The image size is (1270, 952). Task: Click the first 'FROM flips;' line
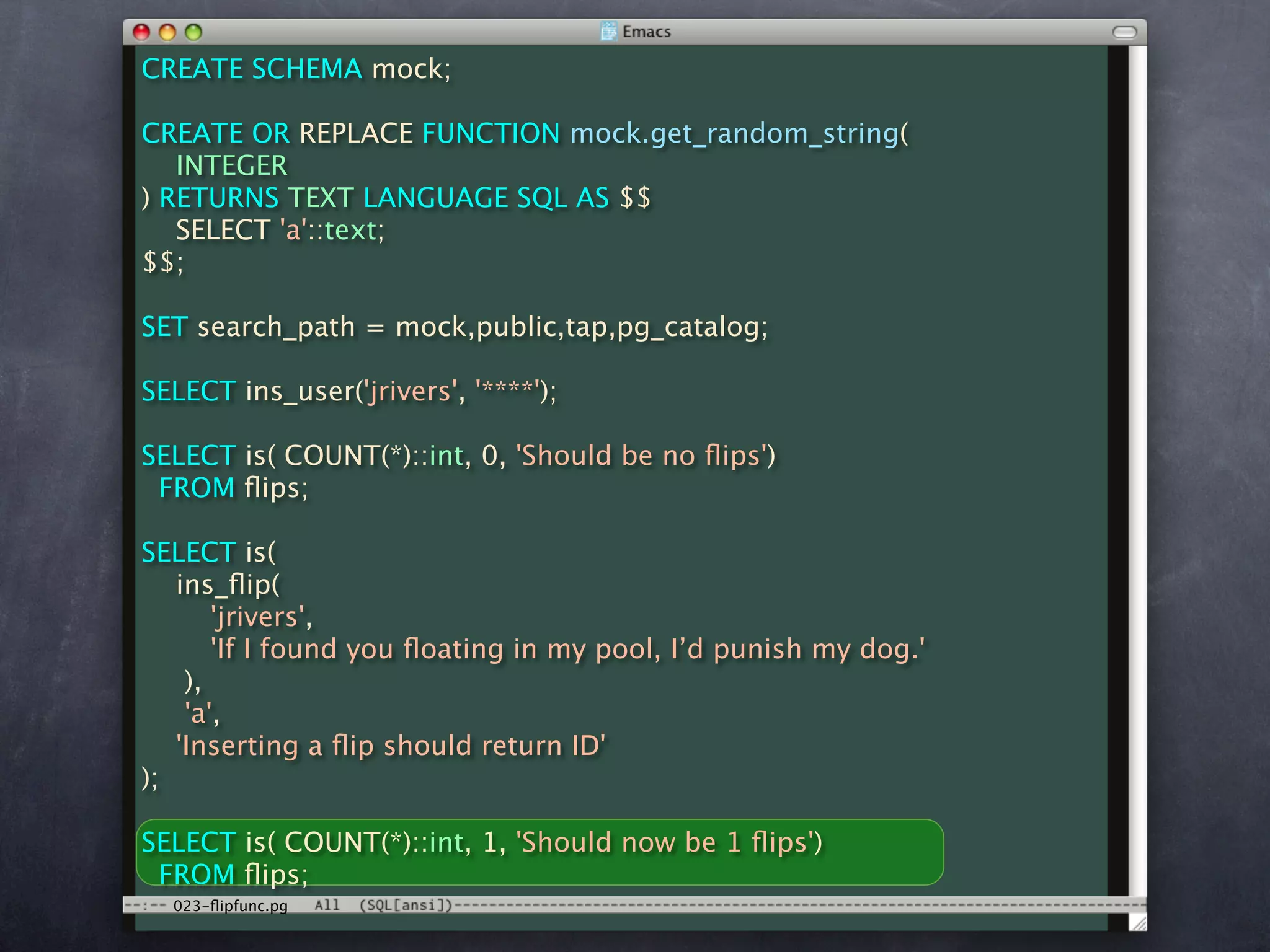(233, 488)
